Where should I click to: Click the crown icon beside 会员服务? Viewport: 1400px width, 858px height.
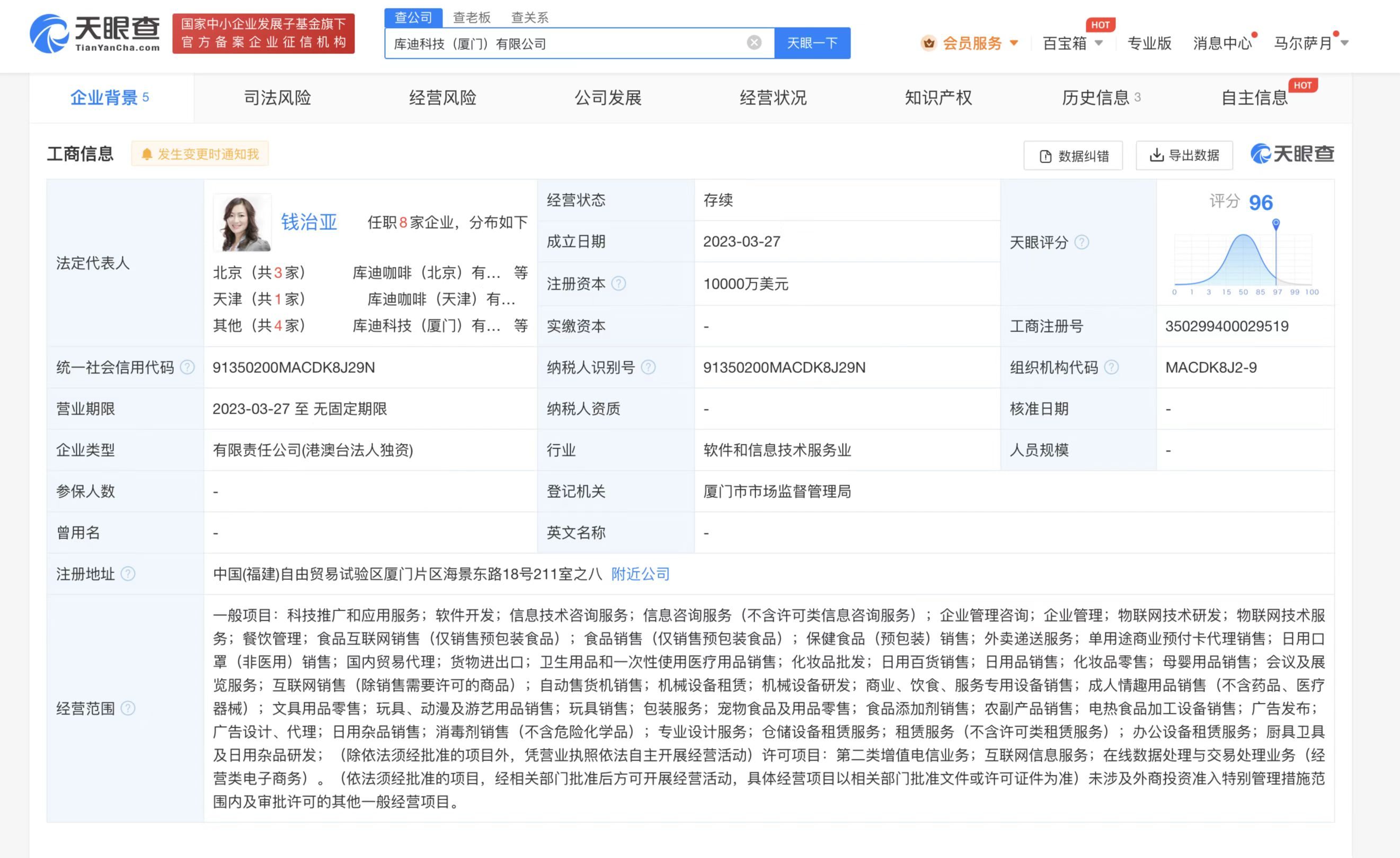click(928, 42)
